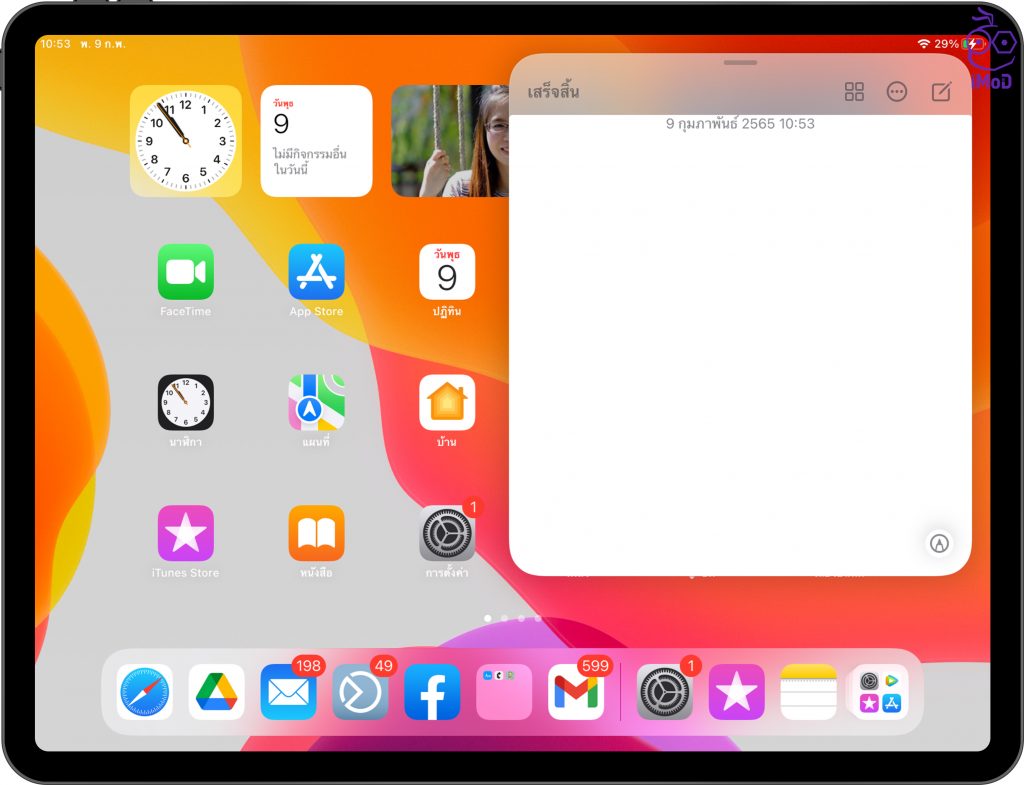The image size is (1024, 785).
Task: Open Gmail with 599 badge
Action: pyautogui.click(x=576, y=692)
